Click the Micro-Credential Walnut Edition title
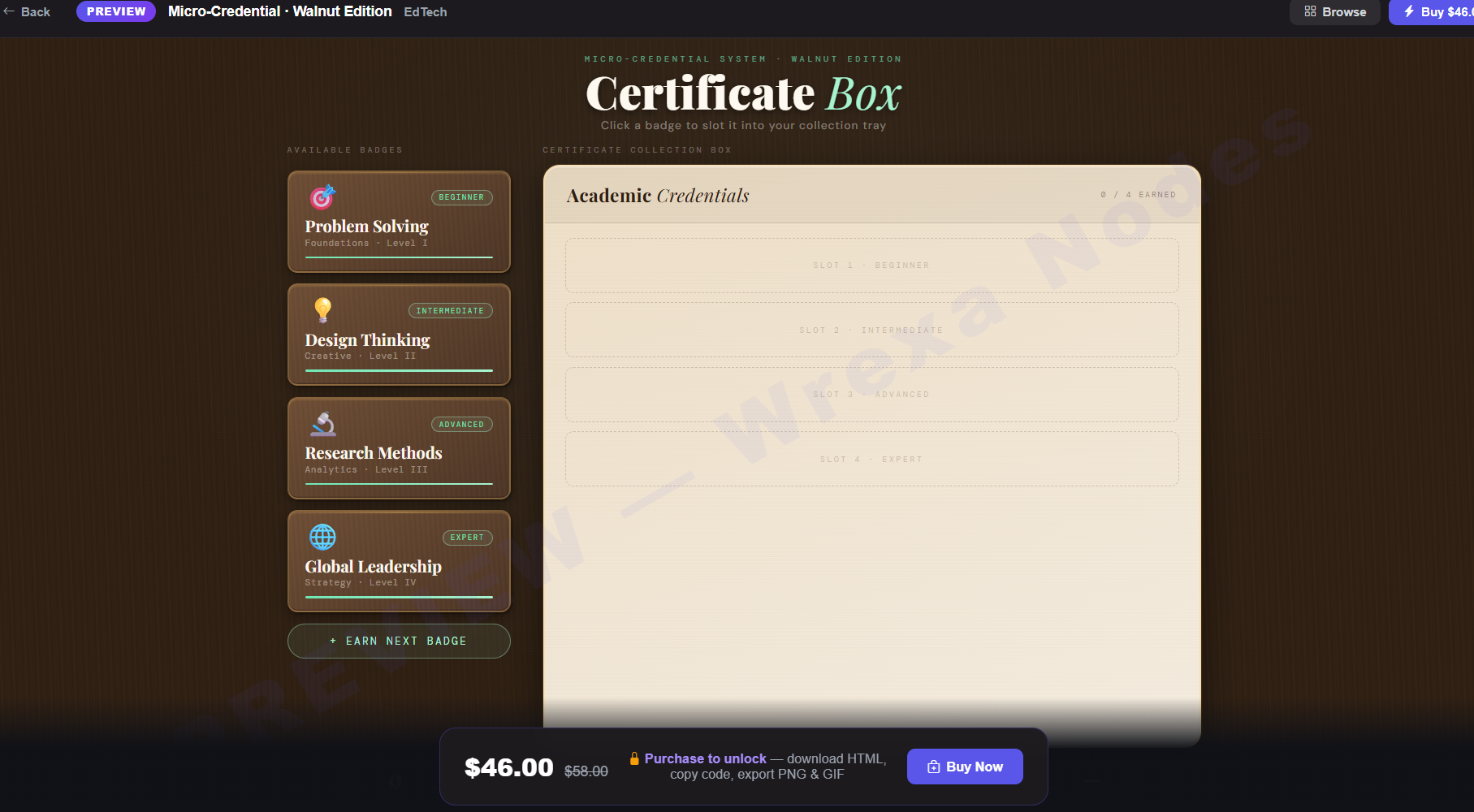 coord(279,11)
